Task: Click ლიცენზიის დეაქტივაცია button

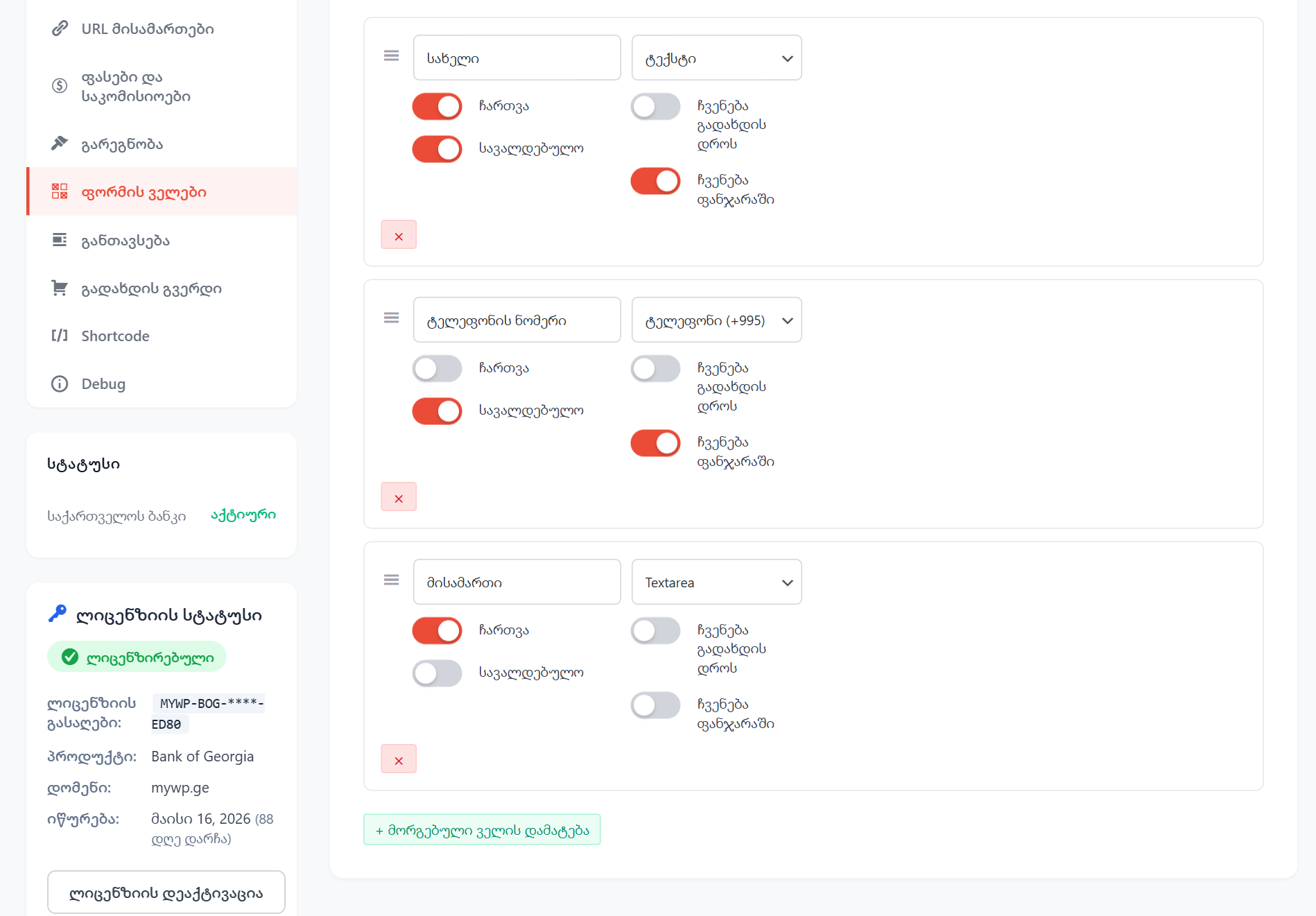Action: click(x=166, y=893)
